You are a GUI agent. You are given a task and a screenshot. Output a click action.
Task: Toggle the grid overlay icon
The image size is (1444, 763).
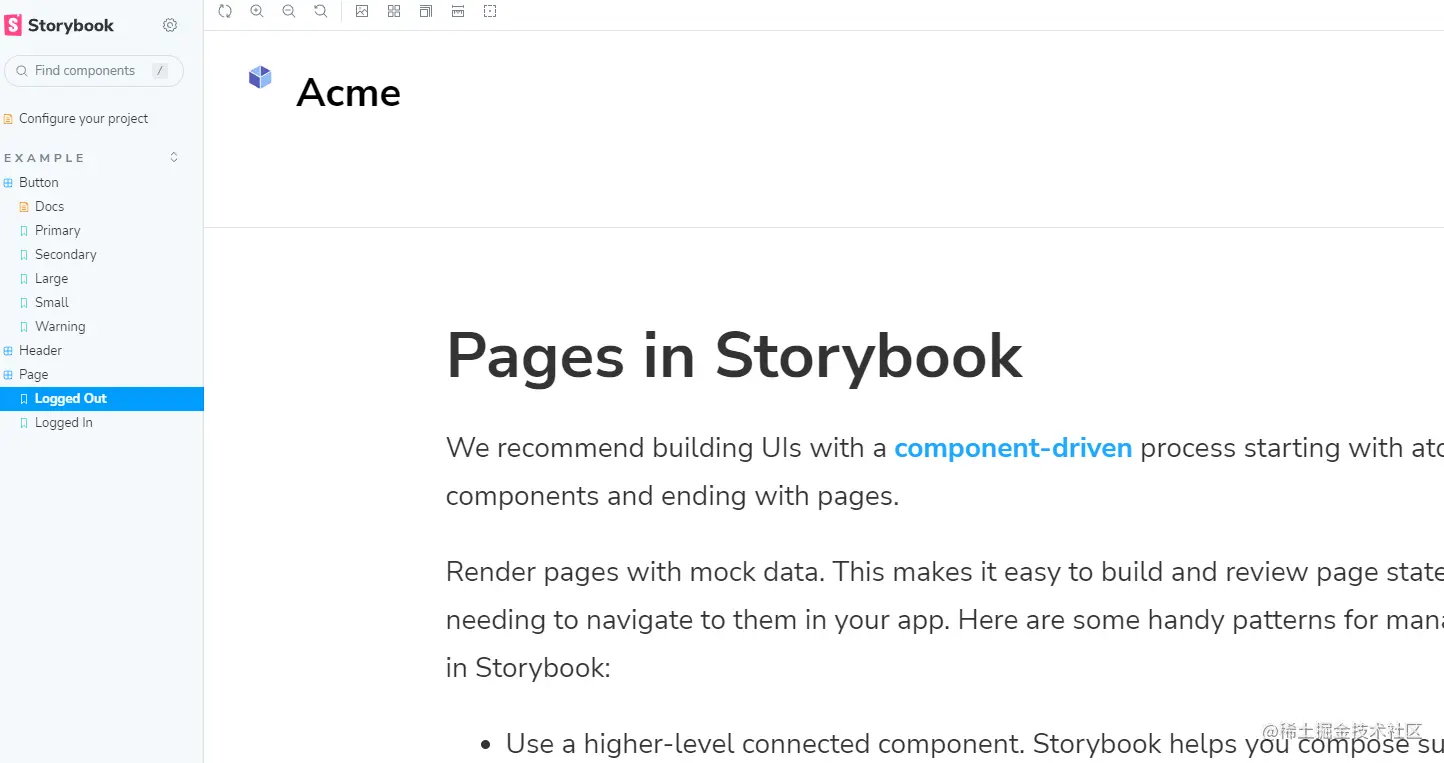[x=394, y=11]
